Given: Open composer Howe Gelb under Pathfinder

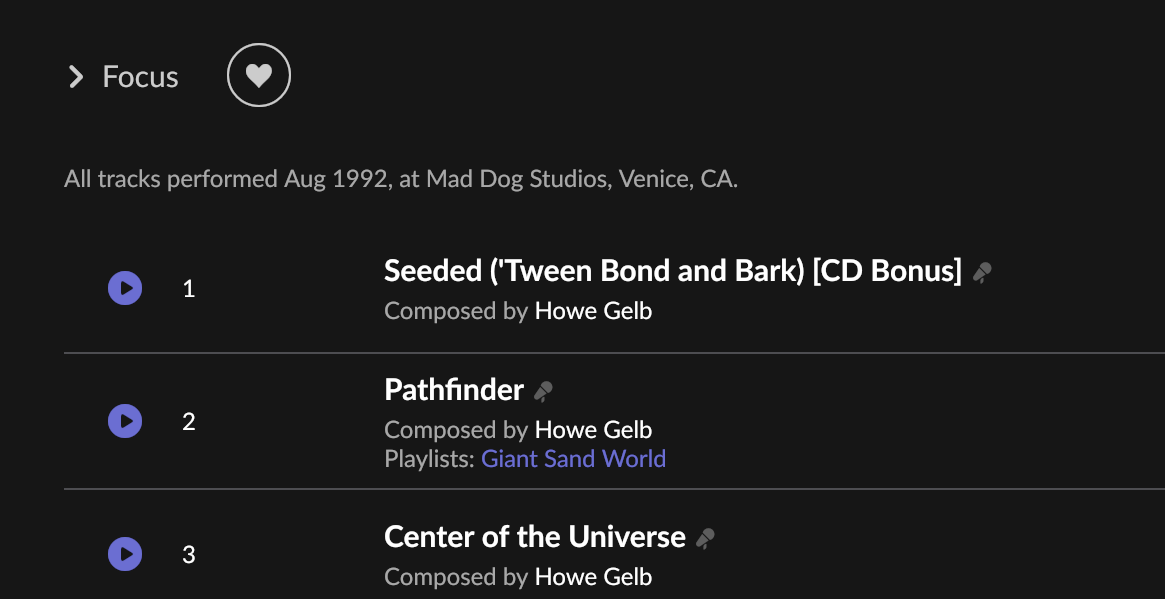Looking at the screenshot, I should 594,430.
